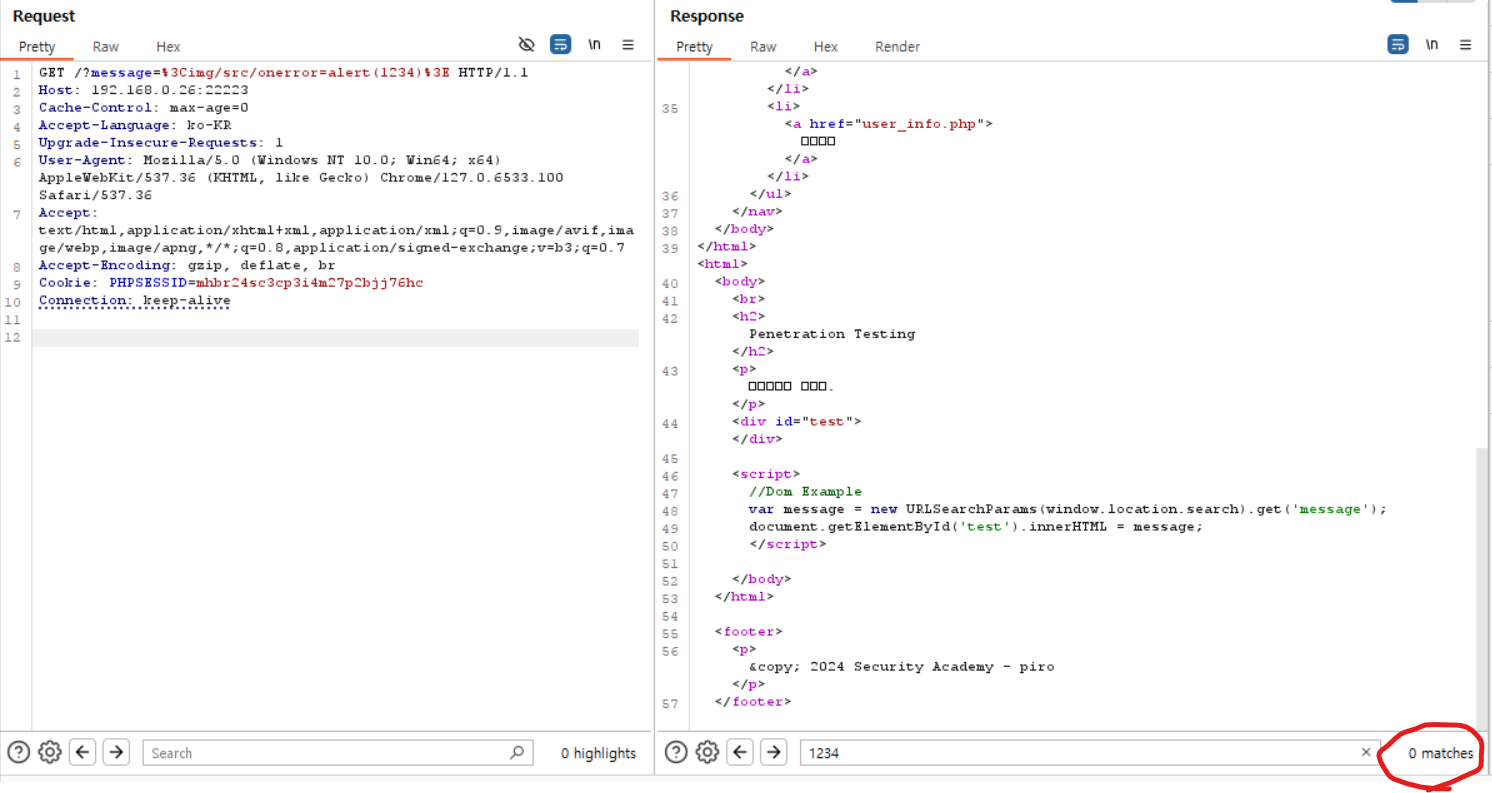Open the Response Render tab
This screenshot has width=1492, height=793.
coord(897,46)
